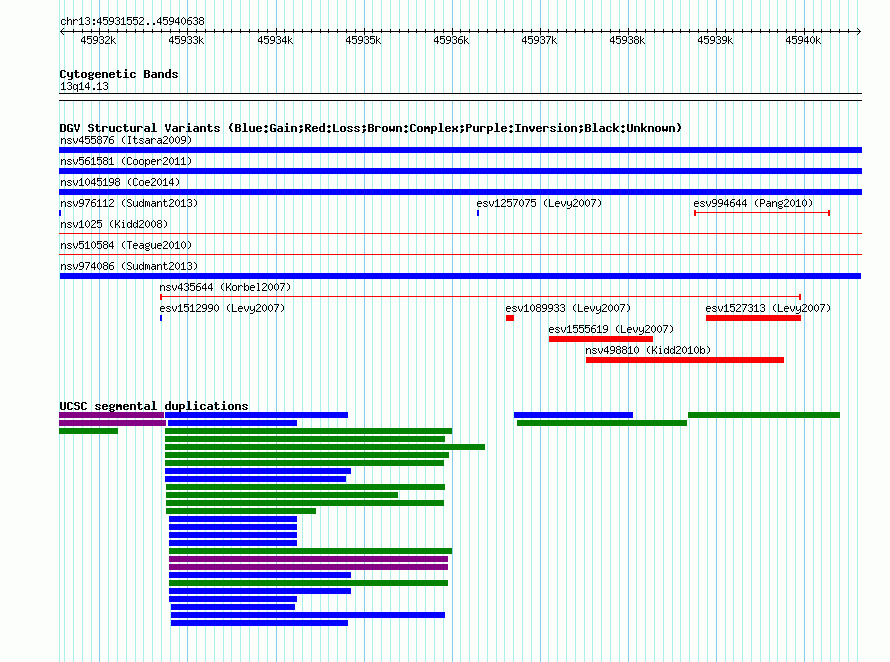The height and width of the screenshot is (662, 890).
Task: Click the 45940k ruler tick label
Action: tap(803, 40)
